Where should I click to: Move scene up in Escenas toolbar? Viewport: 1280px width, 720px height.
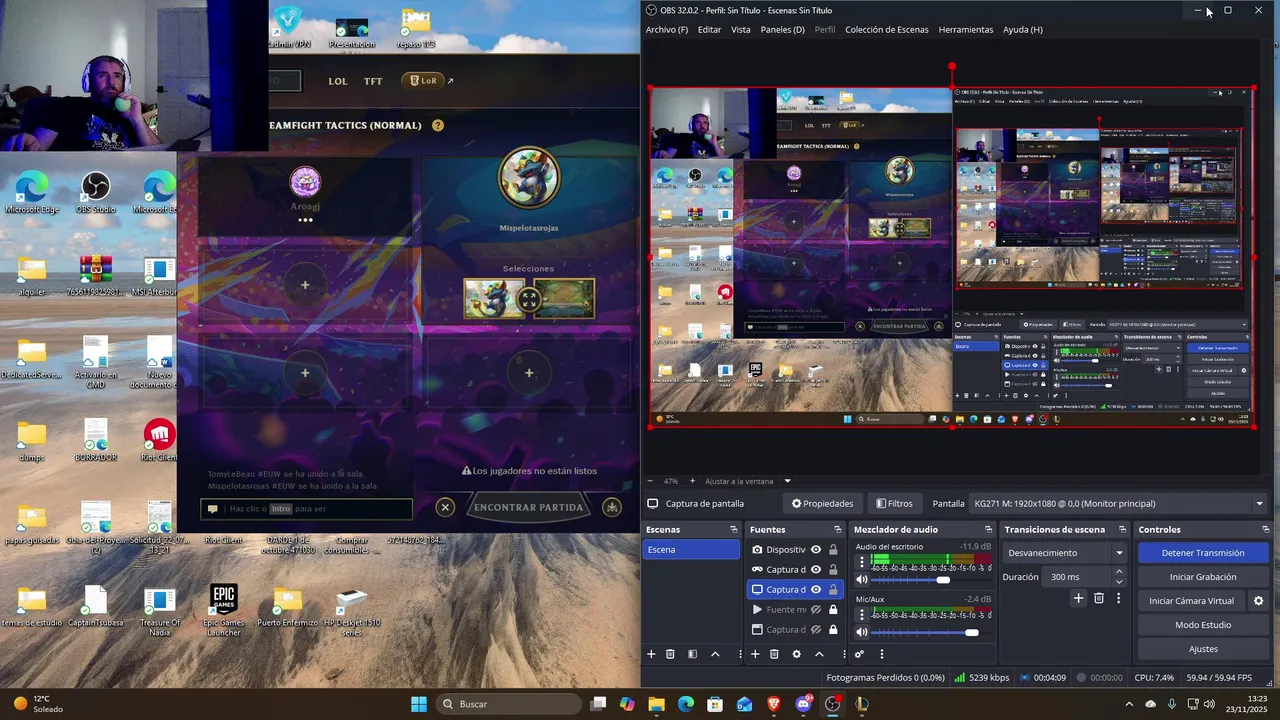(715, 654)
